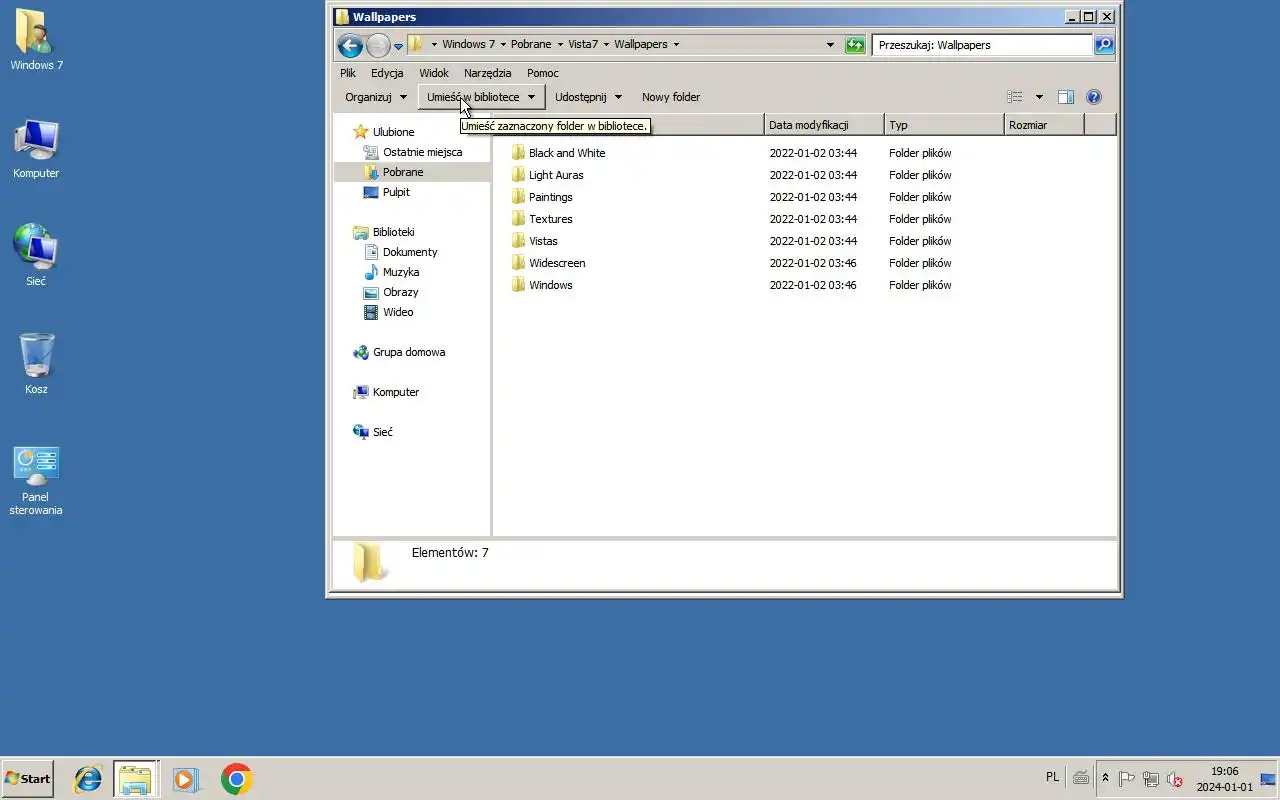Select the Windows 7 desktop icon
1280x800 pixels.
tap(36, 40)
